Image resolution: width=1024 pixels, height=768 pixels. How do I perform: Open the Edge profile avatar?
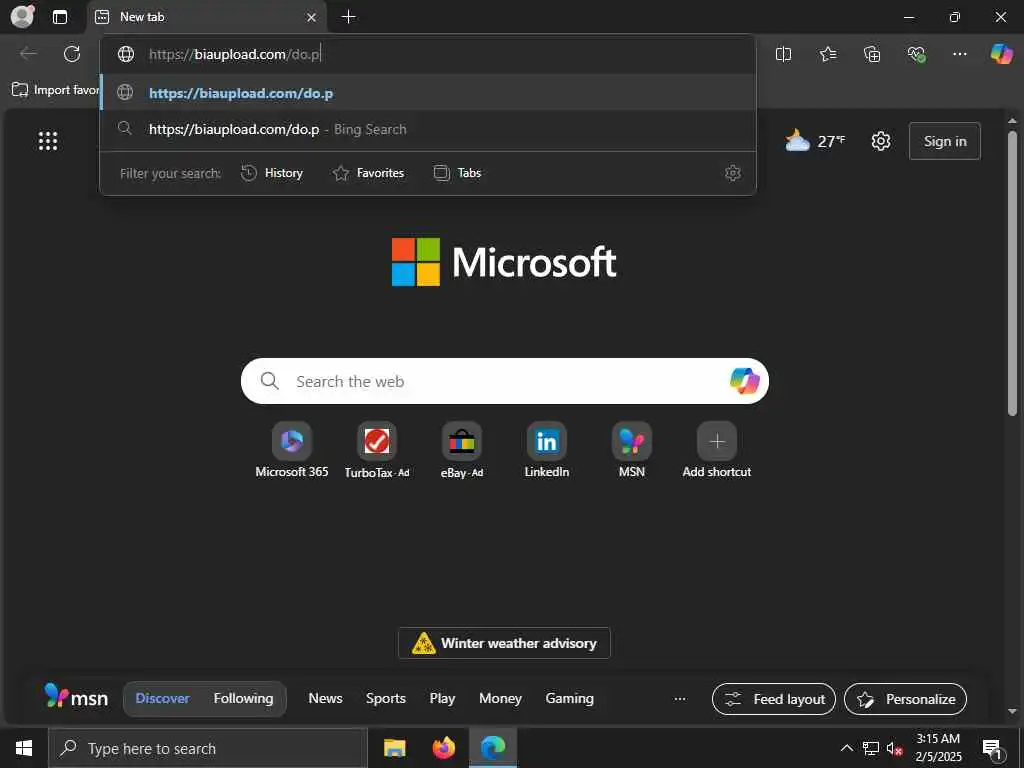point(22,16)
